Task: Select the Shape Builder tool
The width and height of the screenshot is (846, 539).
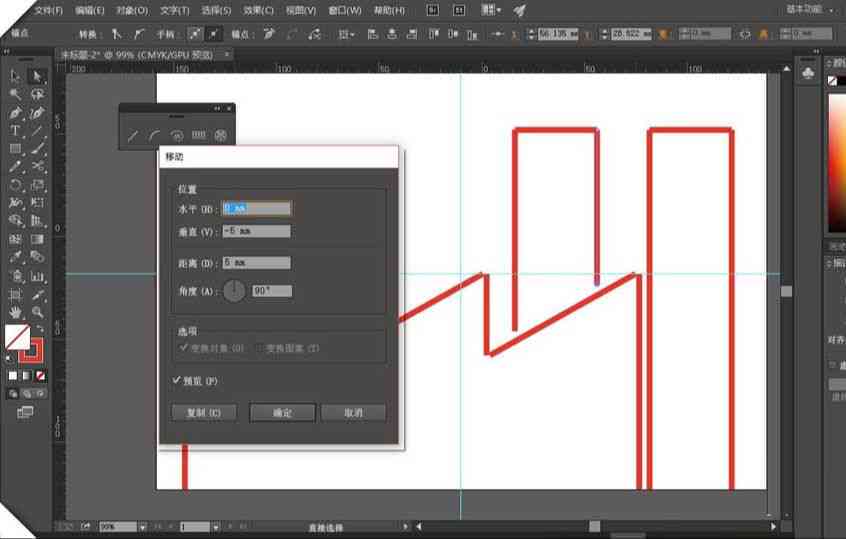Action: point(15,221)
